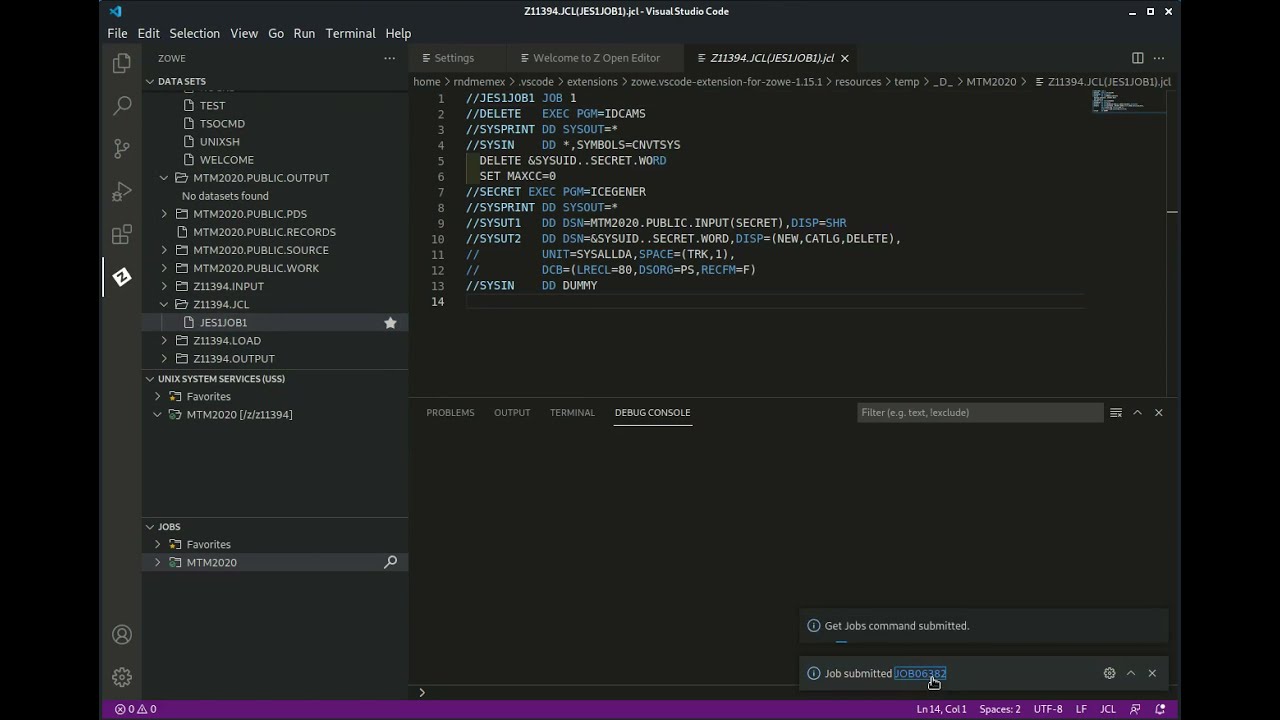Image resolution: width=1280 pixels, height=720 pixels.
Task: Open the Explorer view icon
Action: pos(122,63)
